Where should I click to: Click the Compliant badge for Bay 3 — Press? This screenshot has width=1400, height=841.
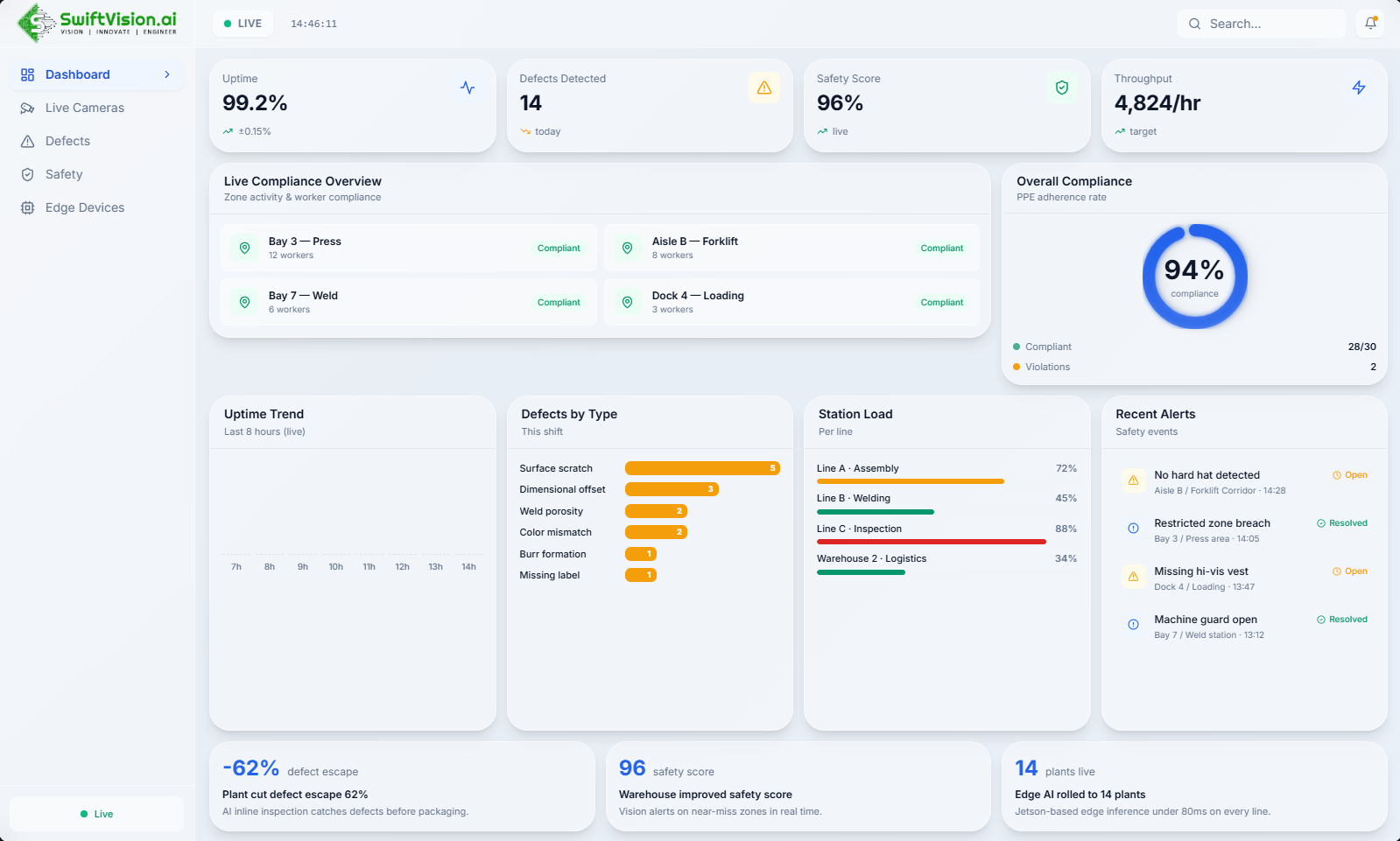point(559,249)
